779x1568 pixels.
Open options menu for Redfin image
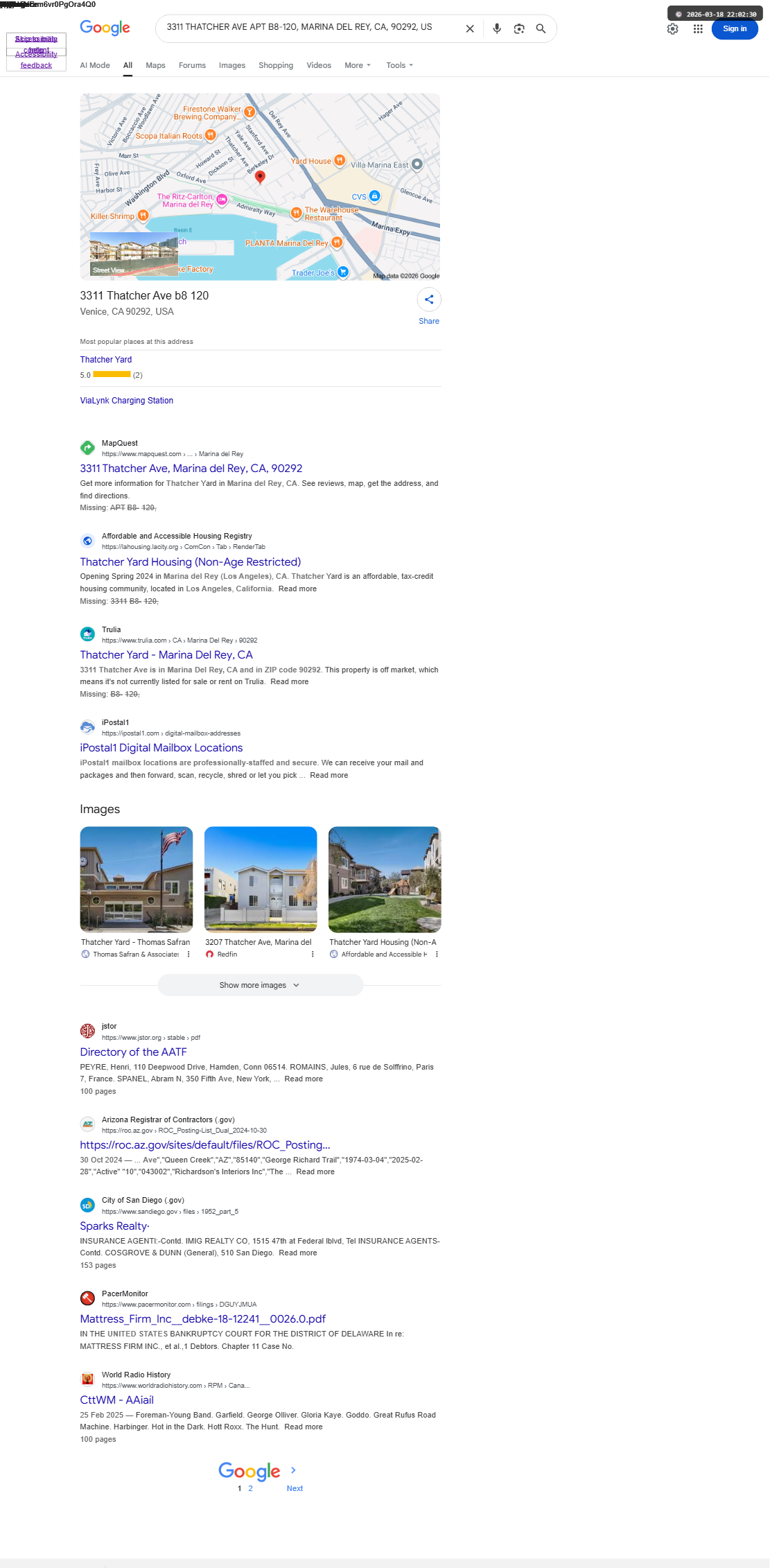[x=313, y=955]
